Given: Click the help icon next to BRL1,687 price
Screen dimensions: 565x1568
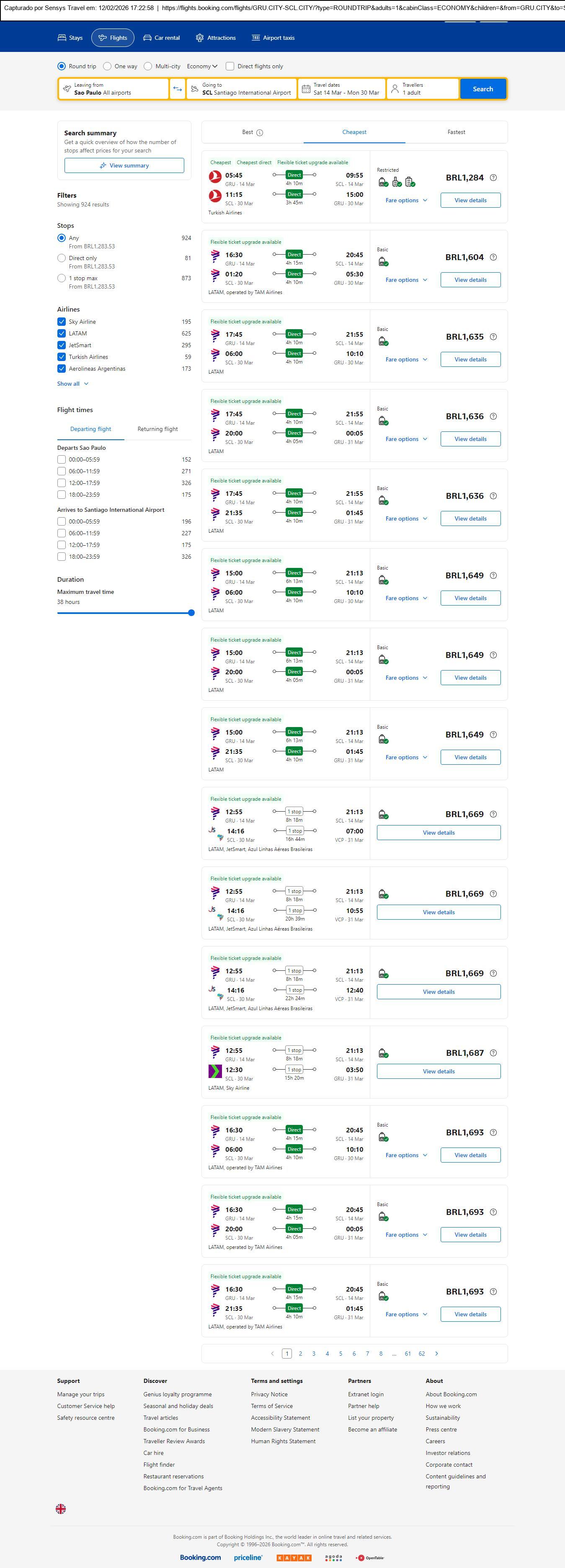Looking at the screenshot, I should [493, 1053].
